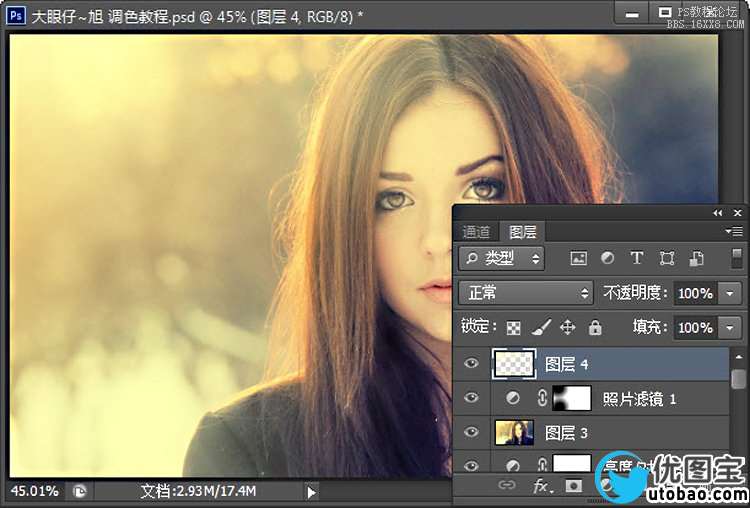750x508 pixels.
Task: Hide the 照片滤镜 1 layer
Action: click(x=471, y=398)
